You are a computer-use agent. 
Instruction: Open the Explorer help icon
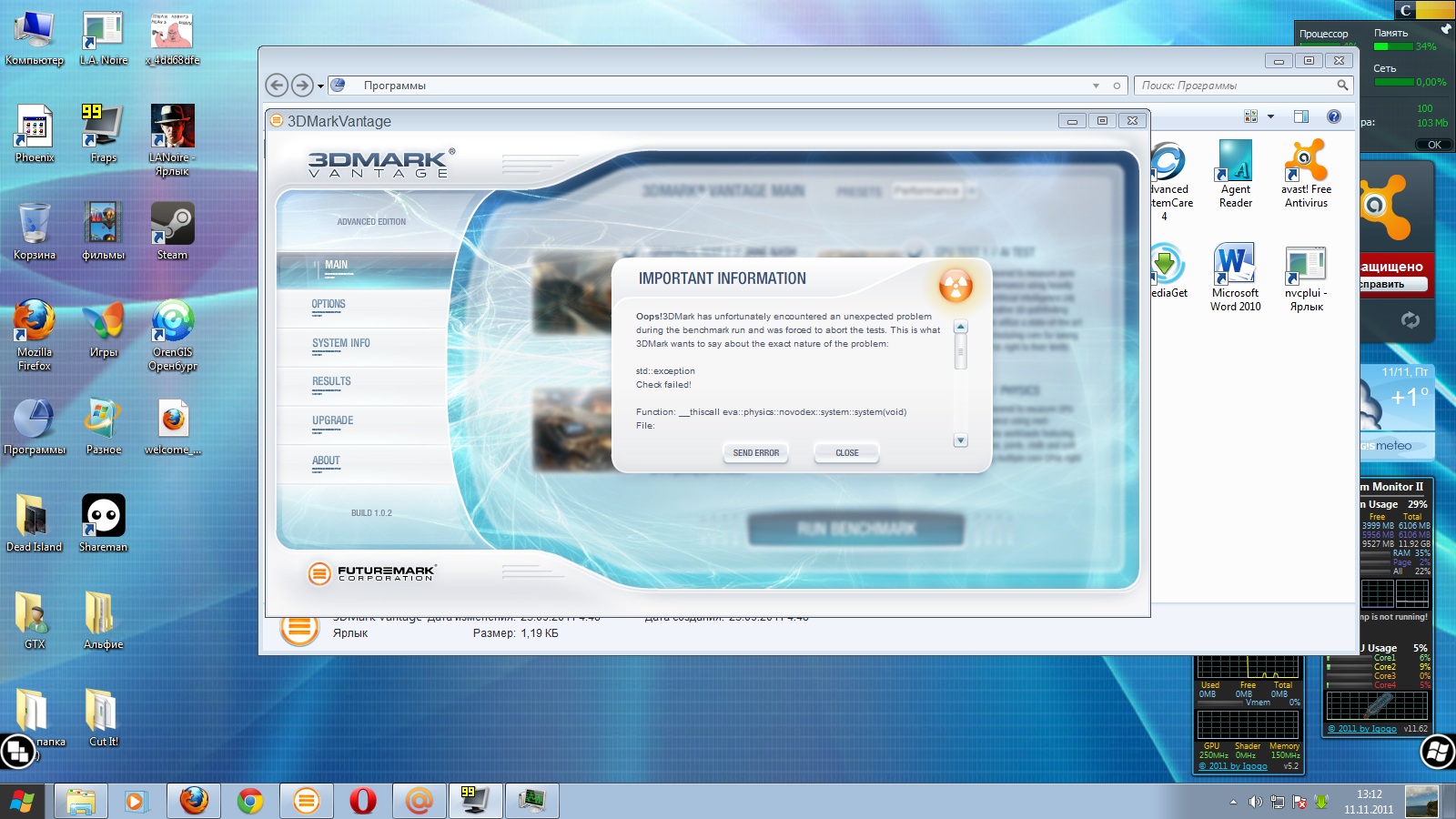(x=1334, y=116)
